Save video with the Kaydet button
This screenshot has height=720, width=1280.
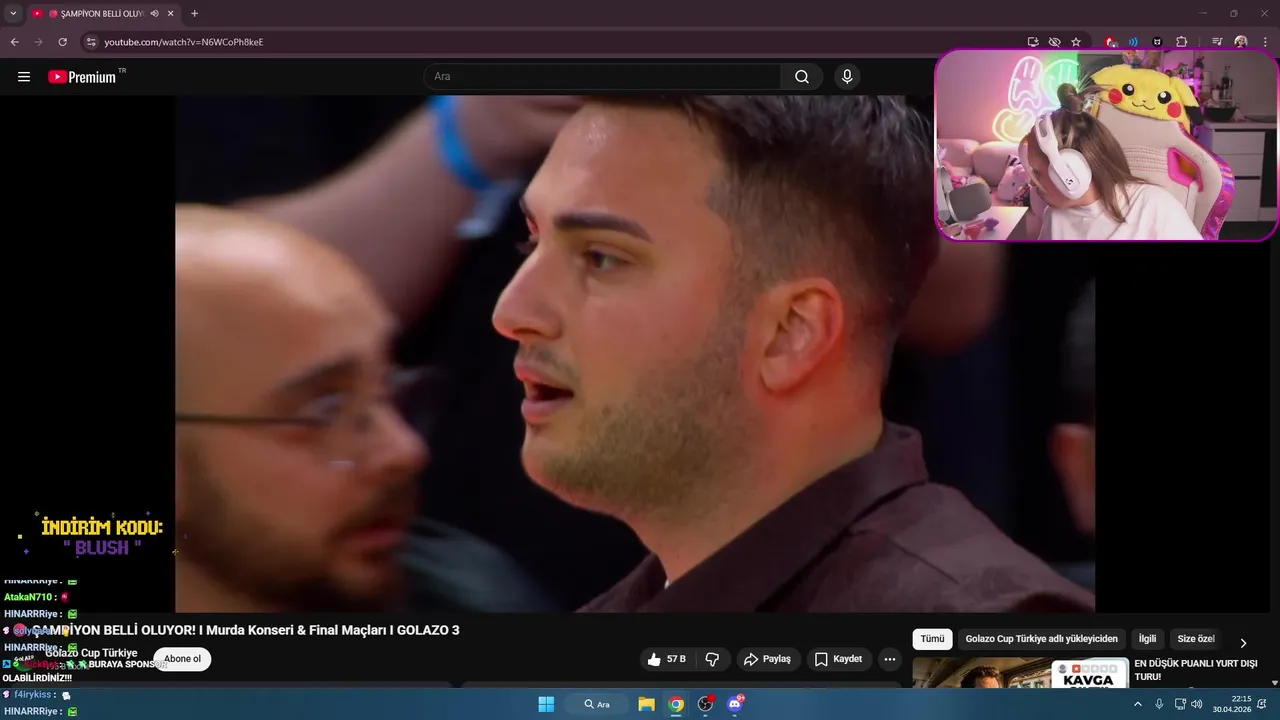[x=838, y=659]
